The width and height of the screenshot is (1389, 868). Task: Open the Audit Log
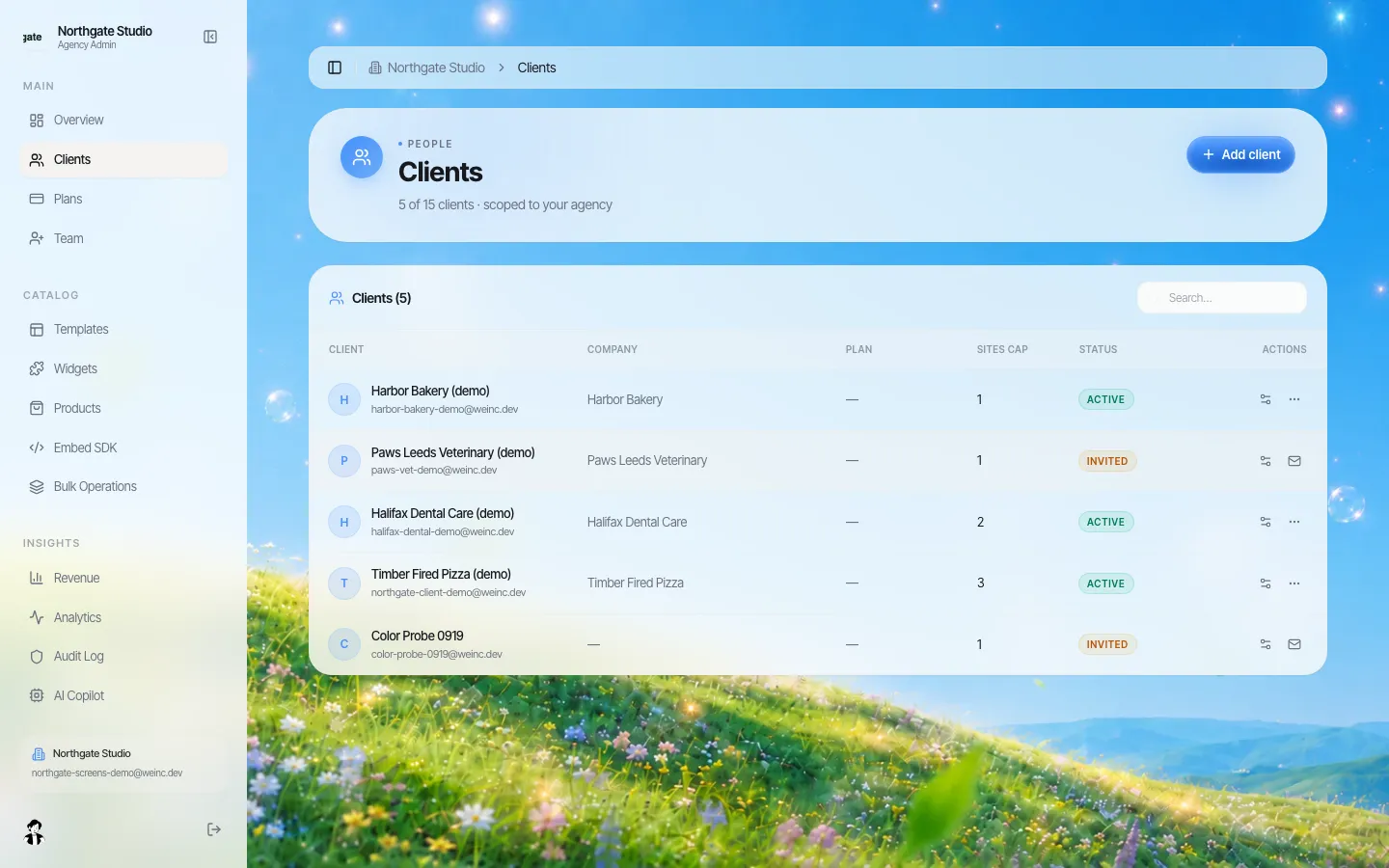123,657
